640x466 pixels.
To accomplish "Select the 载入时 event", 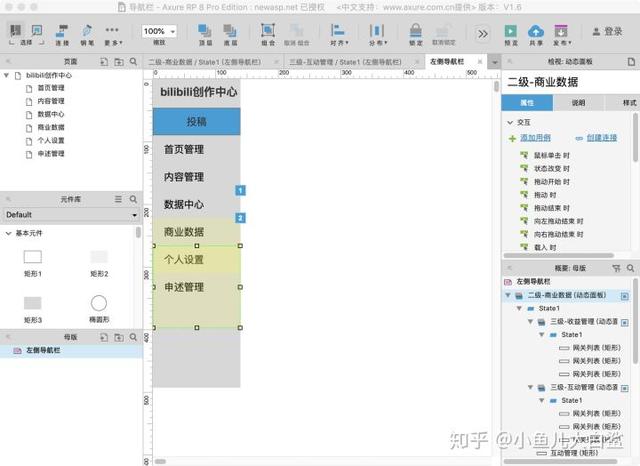I will (545, 247).
